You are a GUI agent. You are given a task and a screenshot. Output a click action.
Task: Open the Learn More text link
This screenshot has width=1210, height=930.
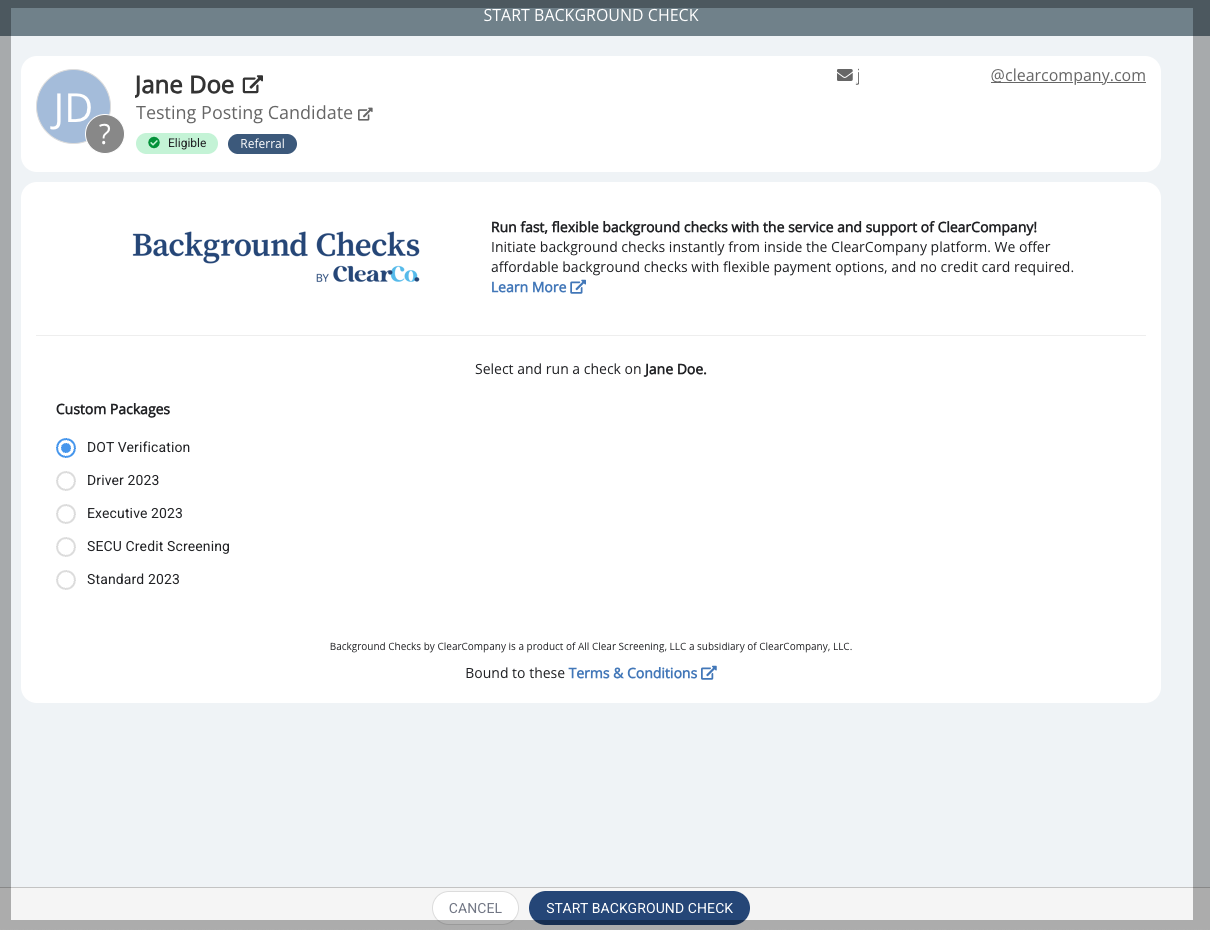528,287
